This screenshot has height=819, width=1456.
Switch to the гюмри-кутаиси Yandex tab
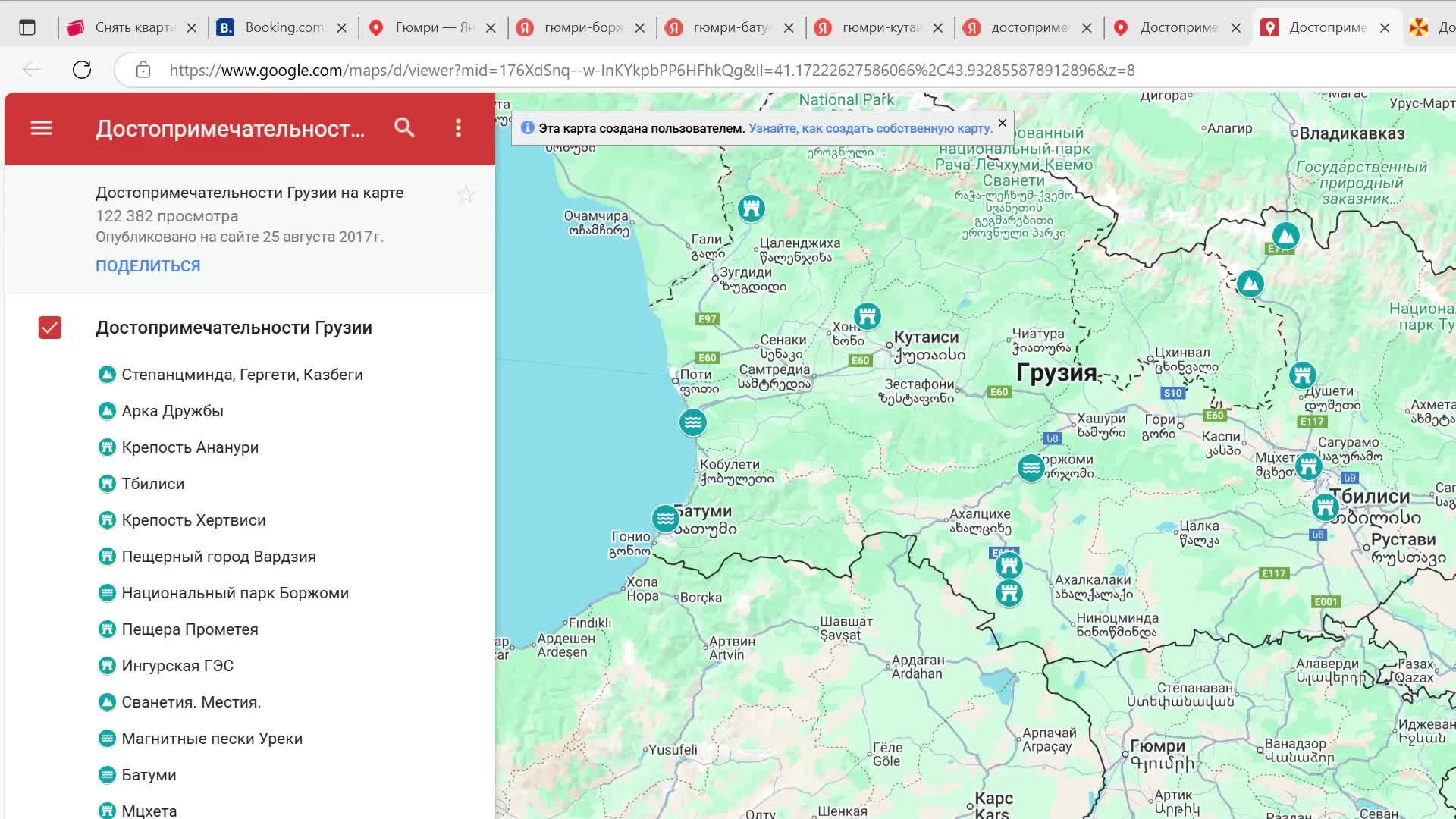point(880,28)
